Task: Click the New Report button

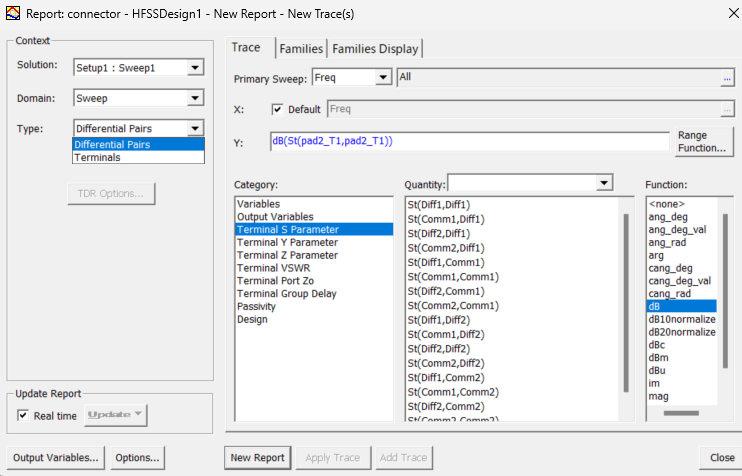Action: pos(257,458)
